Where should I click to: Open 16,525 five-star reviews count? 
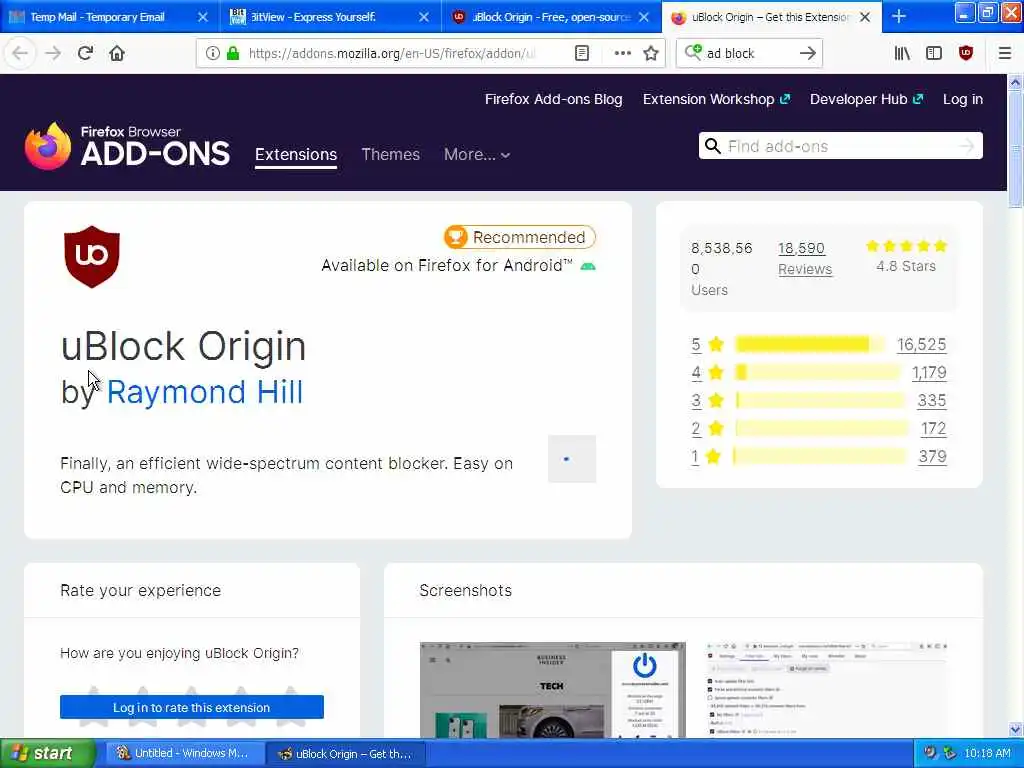(921, 344)
